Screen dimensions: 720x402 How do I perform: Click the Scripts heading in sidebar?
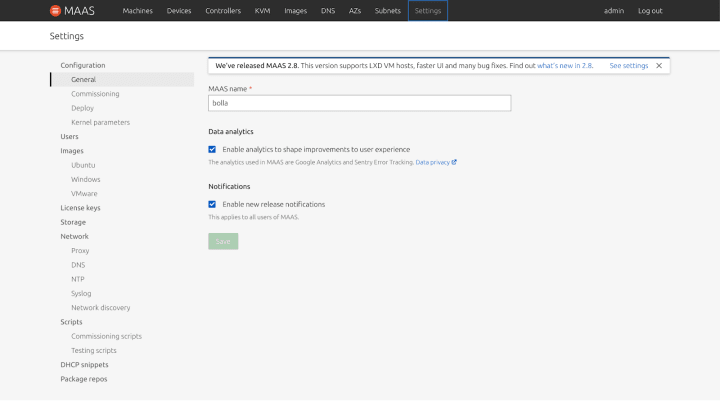point(71,322)
